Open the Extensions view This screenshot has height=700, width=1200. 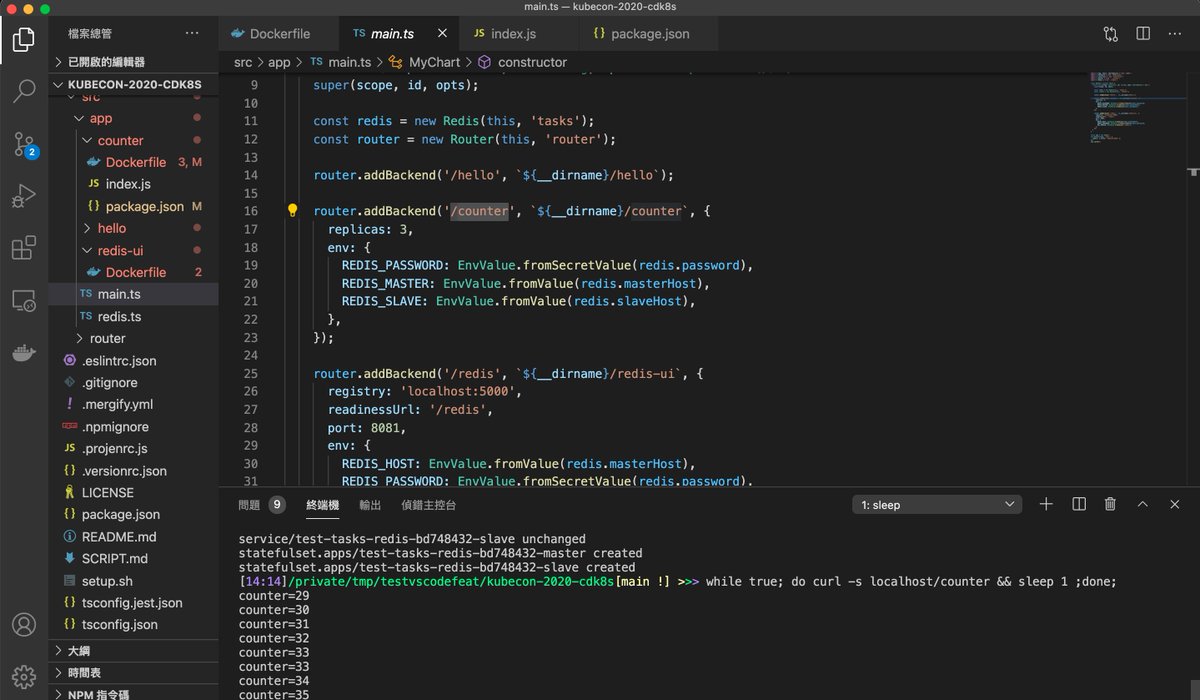(x=24, y=248)
